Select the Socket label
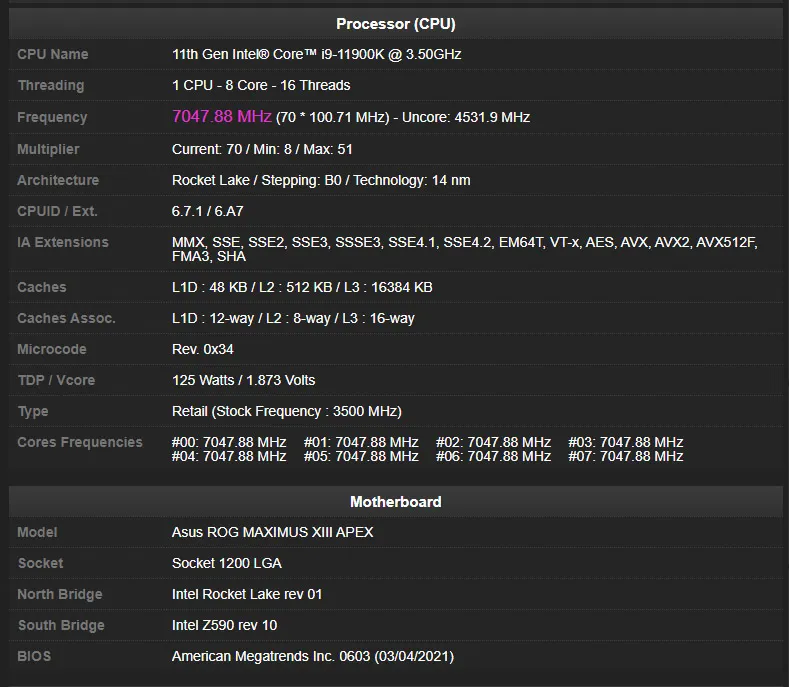This screenshot has height=687, width=789. (x=41, y=563)
